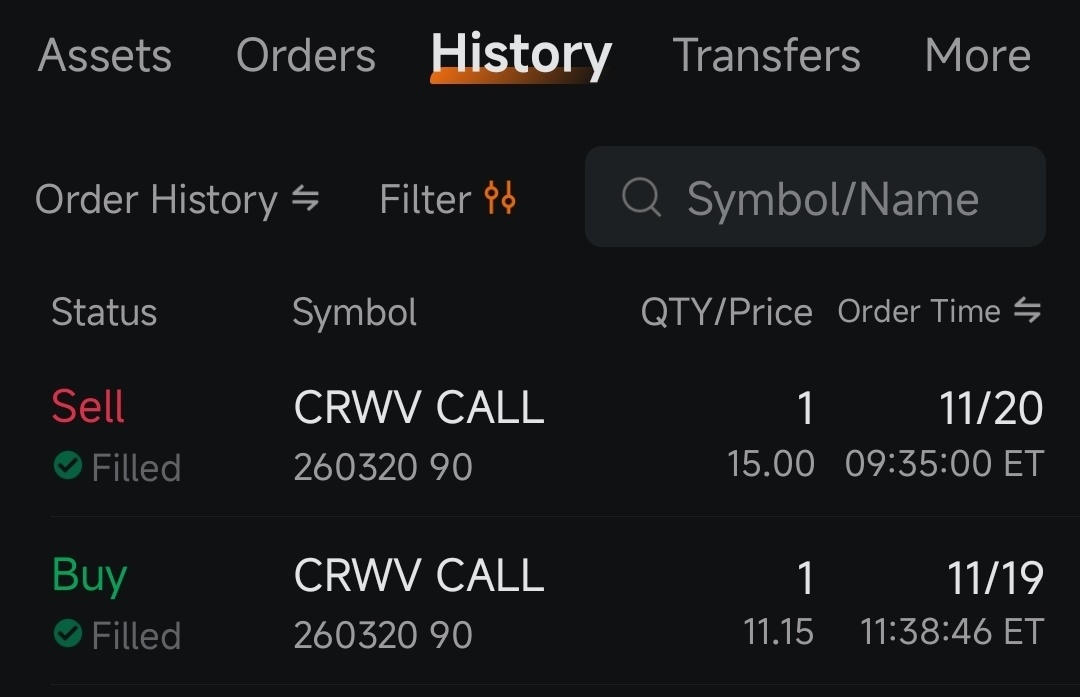The height and width of the screenshot is (697, 1080).
Task: Click the Status column header
Action: (104, 312)
